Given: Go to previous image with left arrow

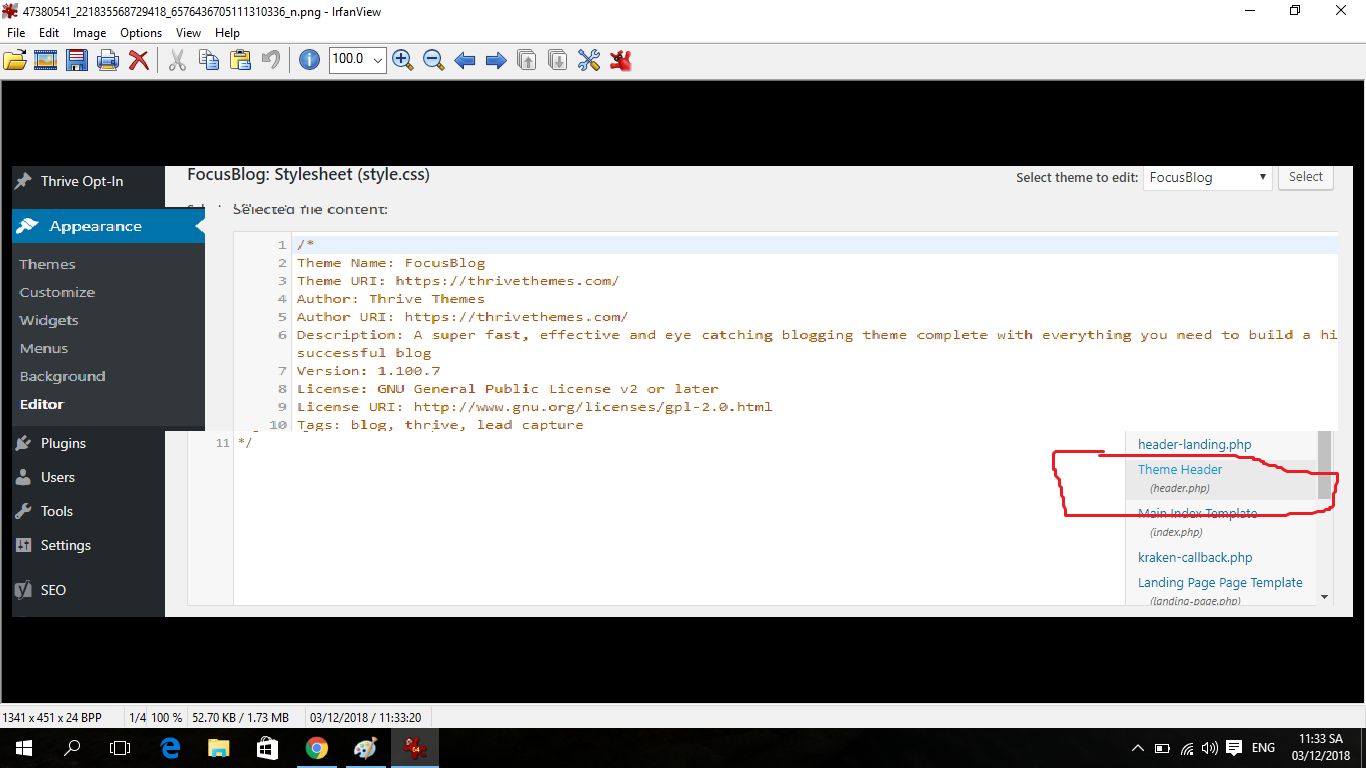Looking at the screenshot, I should [464, 60].
